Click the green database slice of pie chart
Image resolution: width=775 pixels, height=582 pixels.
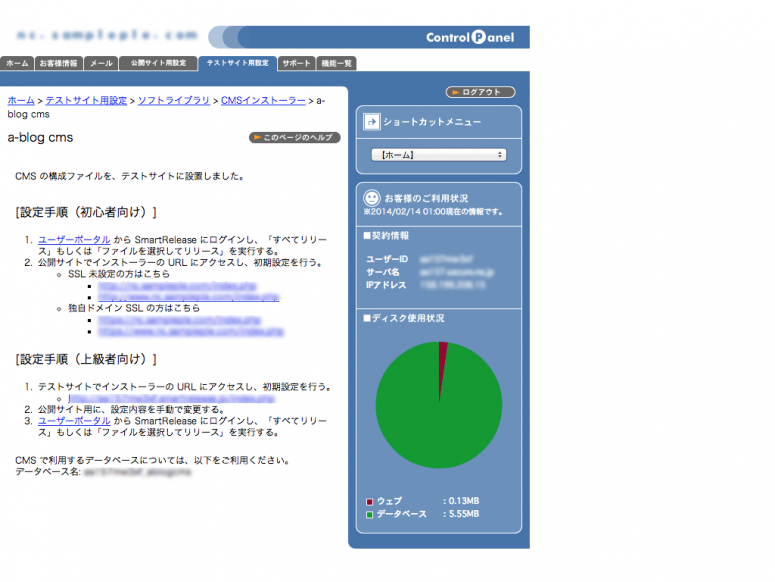(438, 420)
